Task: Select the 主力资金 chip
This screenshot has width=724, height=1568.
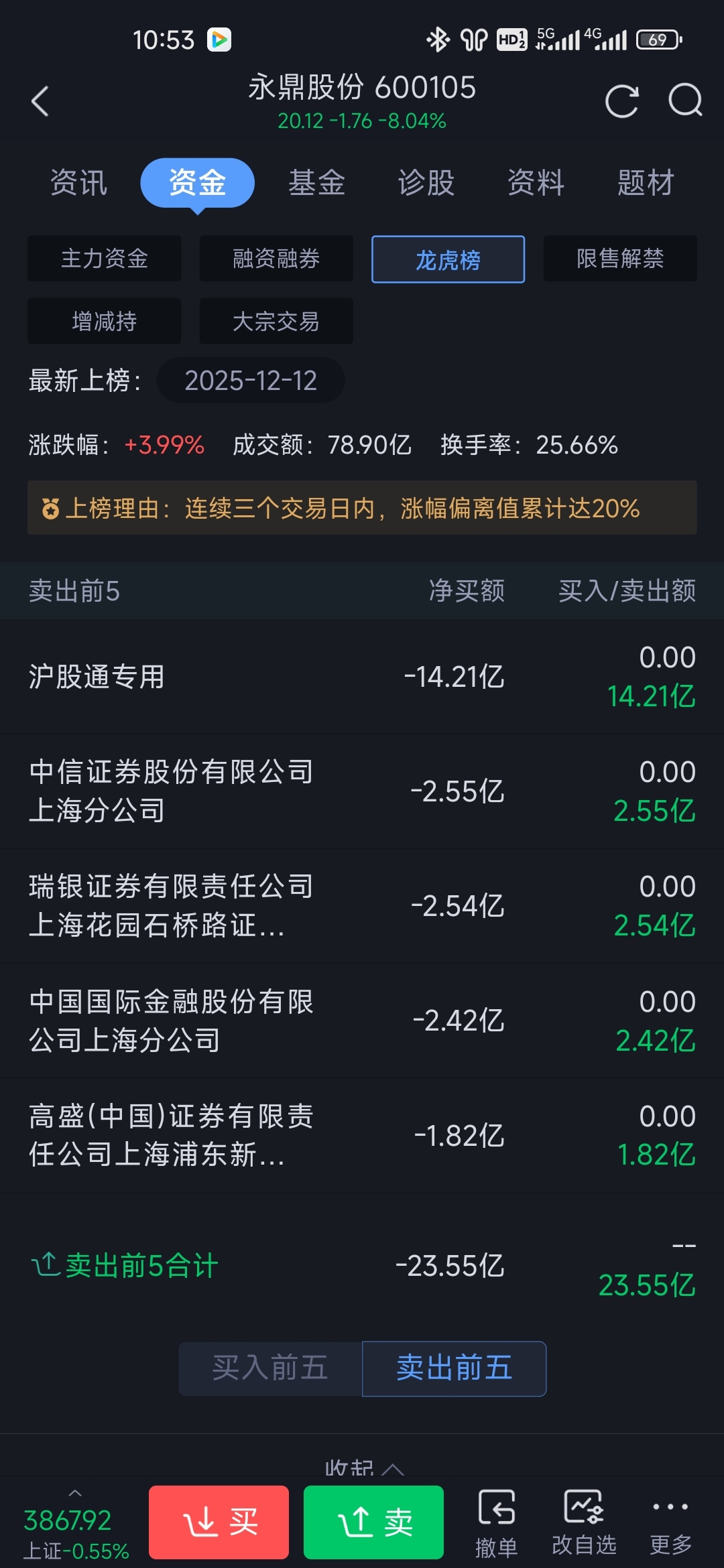Action: [x=104, y=259]
